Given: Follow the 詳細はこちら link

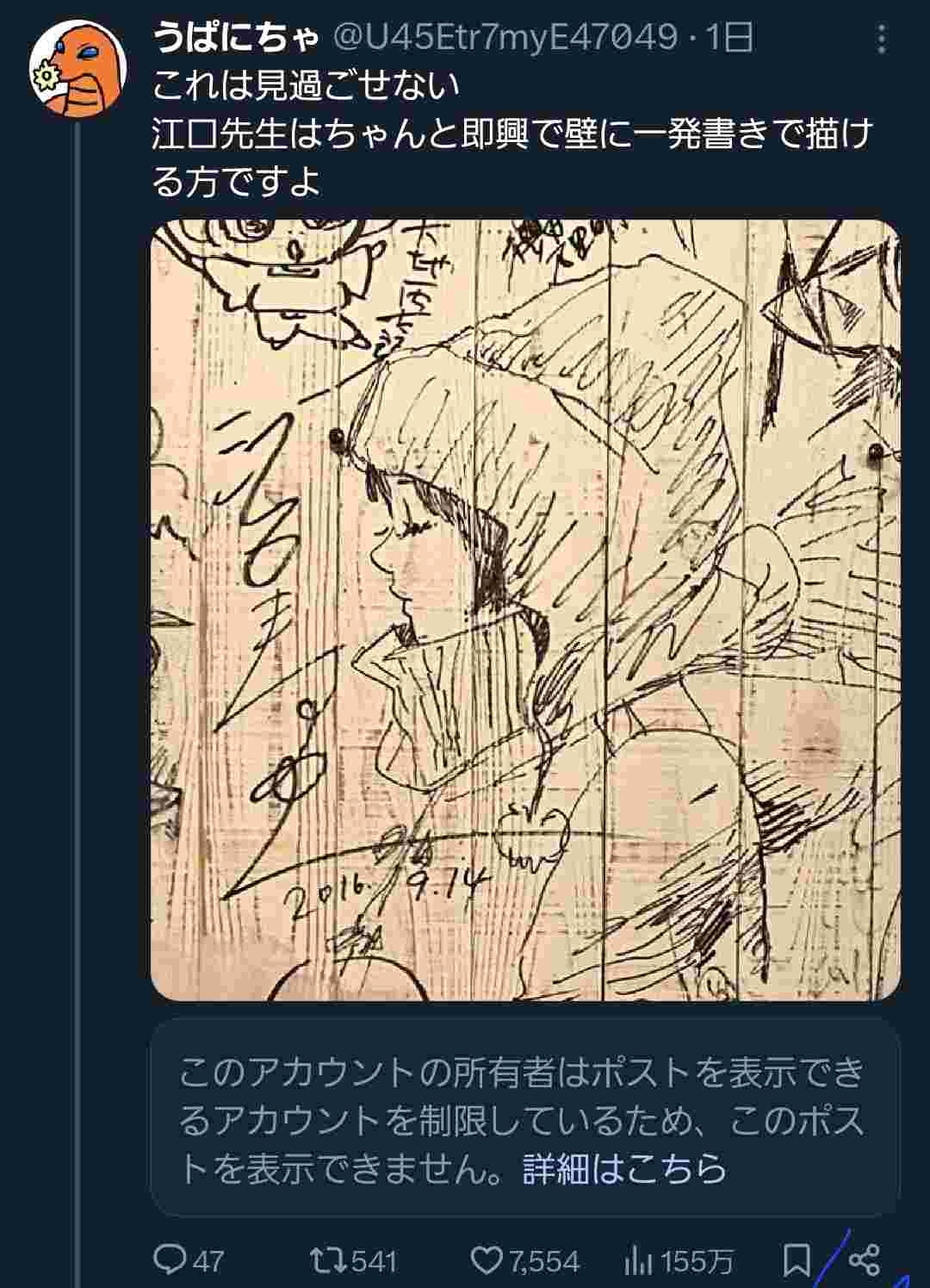Looking at the screenshot, I should (625, 1169).
